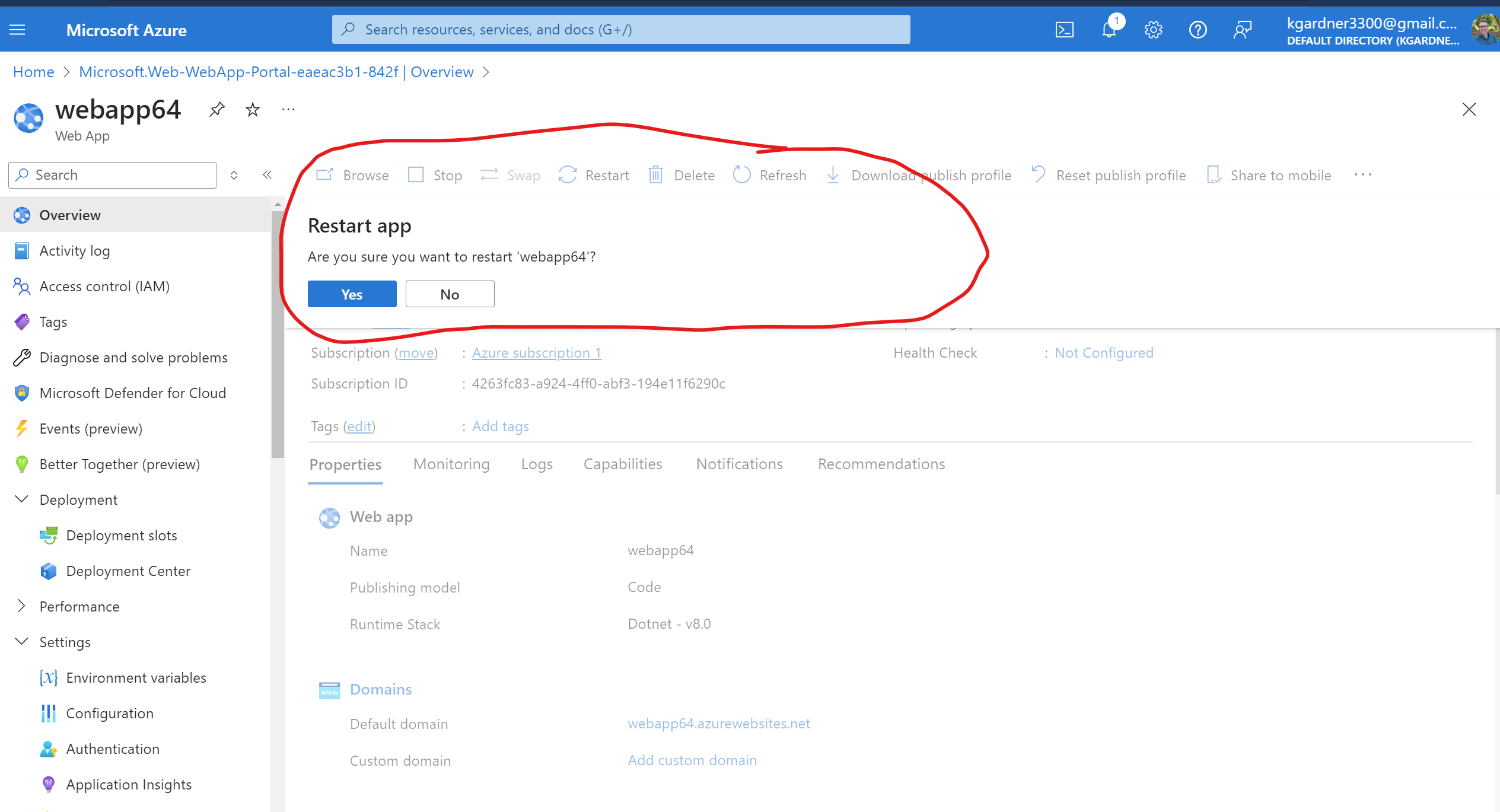Click Refresh in the command bar
The height and width of the screenshot is (812, 1500).
coord(770,175)
